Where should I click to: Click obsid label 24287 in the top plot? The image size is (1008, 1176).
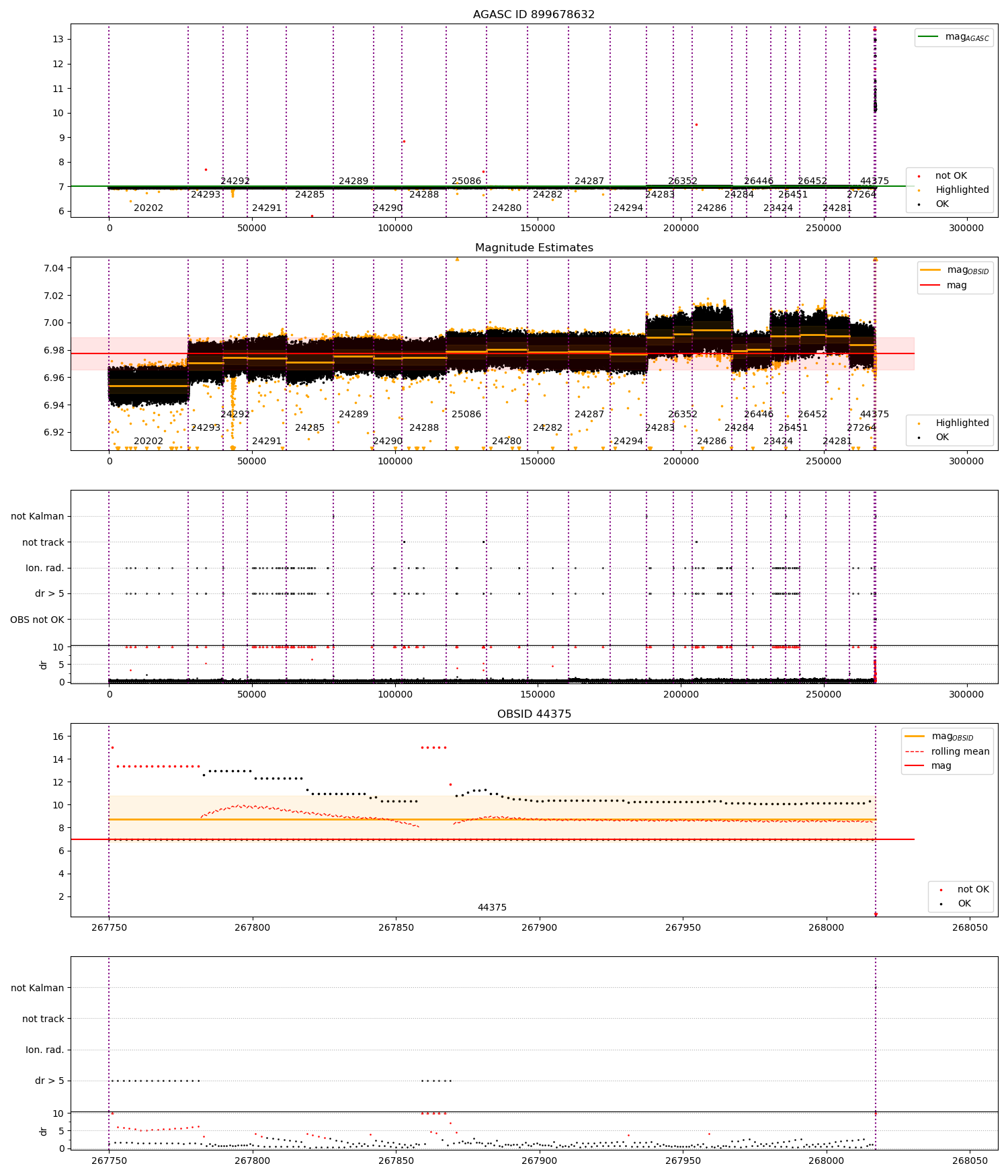[x=589, y=181]
